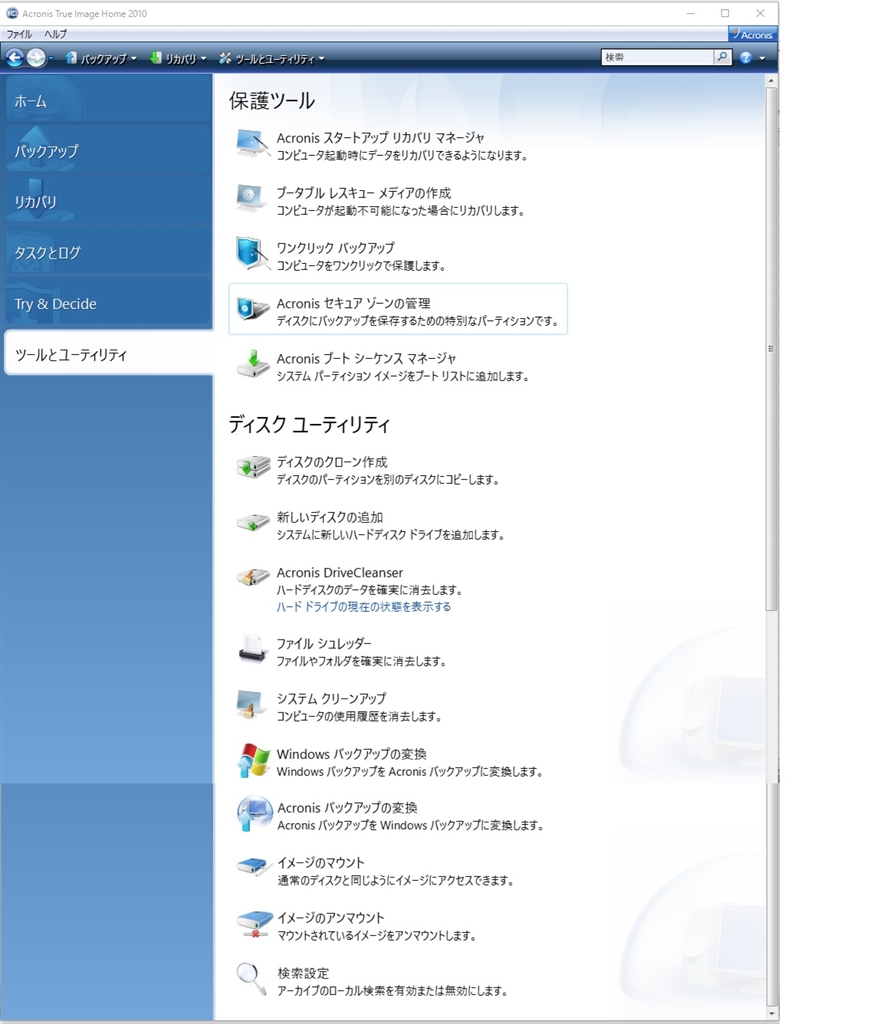
Task: Click the イメージのマウント drive icon
Action: [x=253, y=867]
